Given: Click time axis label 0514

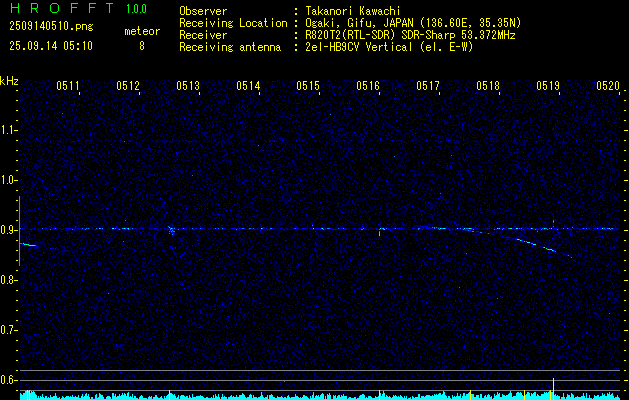Looking at the screenshot, I should point(248,85).
